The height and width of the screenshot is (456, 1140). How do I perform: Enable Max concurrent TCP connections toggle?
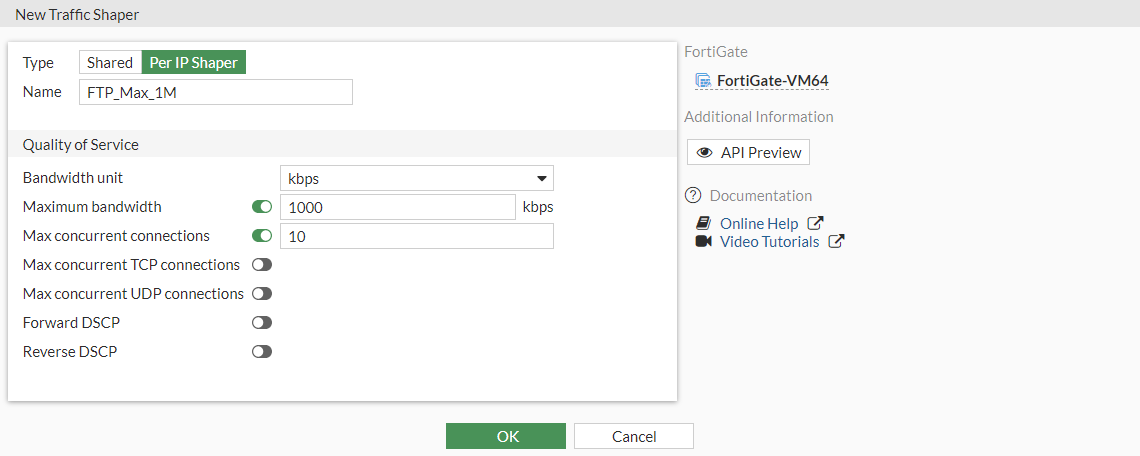[262, 265]
